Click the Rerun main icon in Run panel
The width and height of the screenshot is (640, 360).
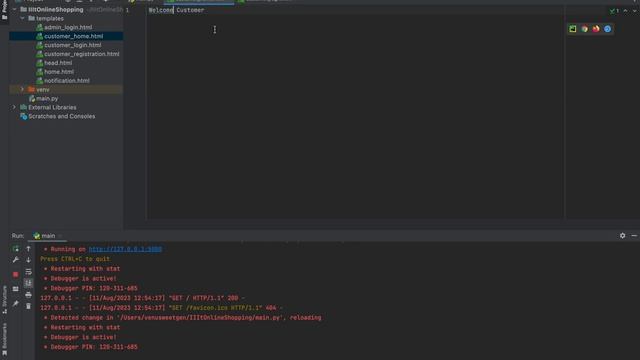pos(16,249)
